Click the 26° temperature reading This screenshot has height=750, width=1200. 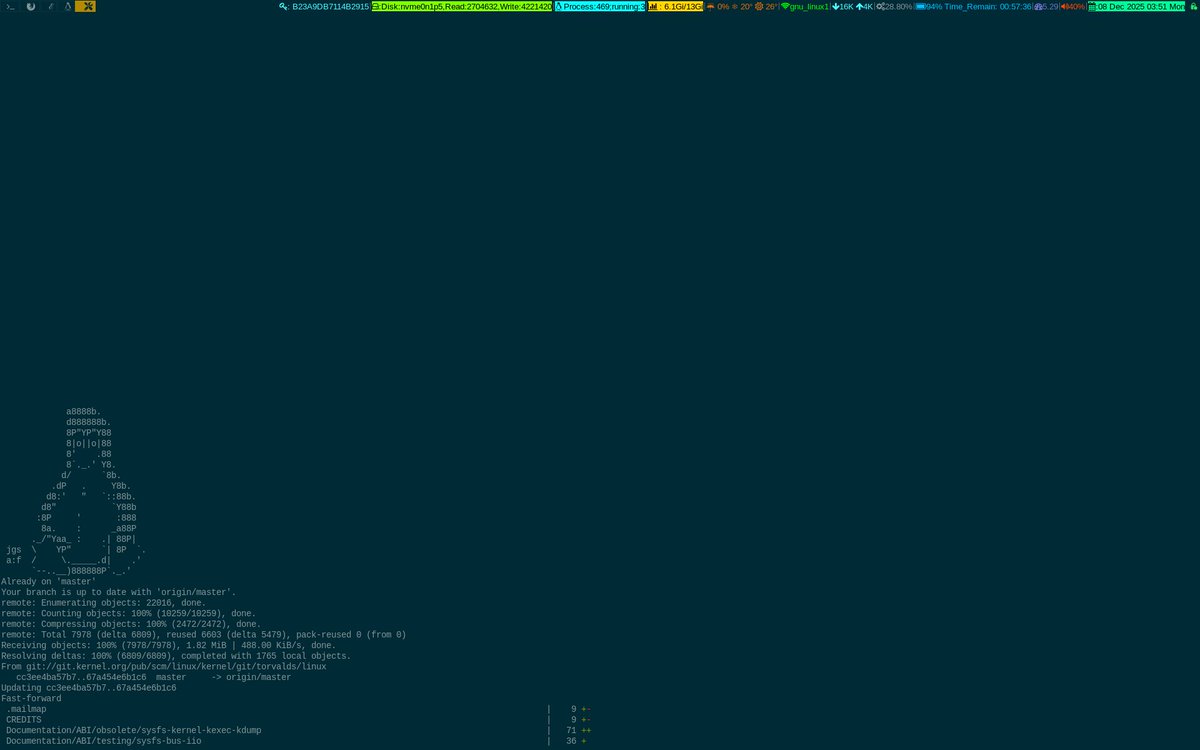point(772,6)
